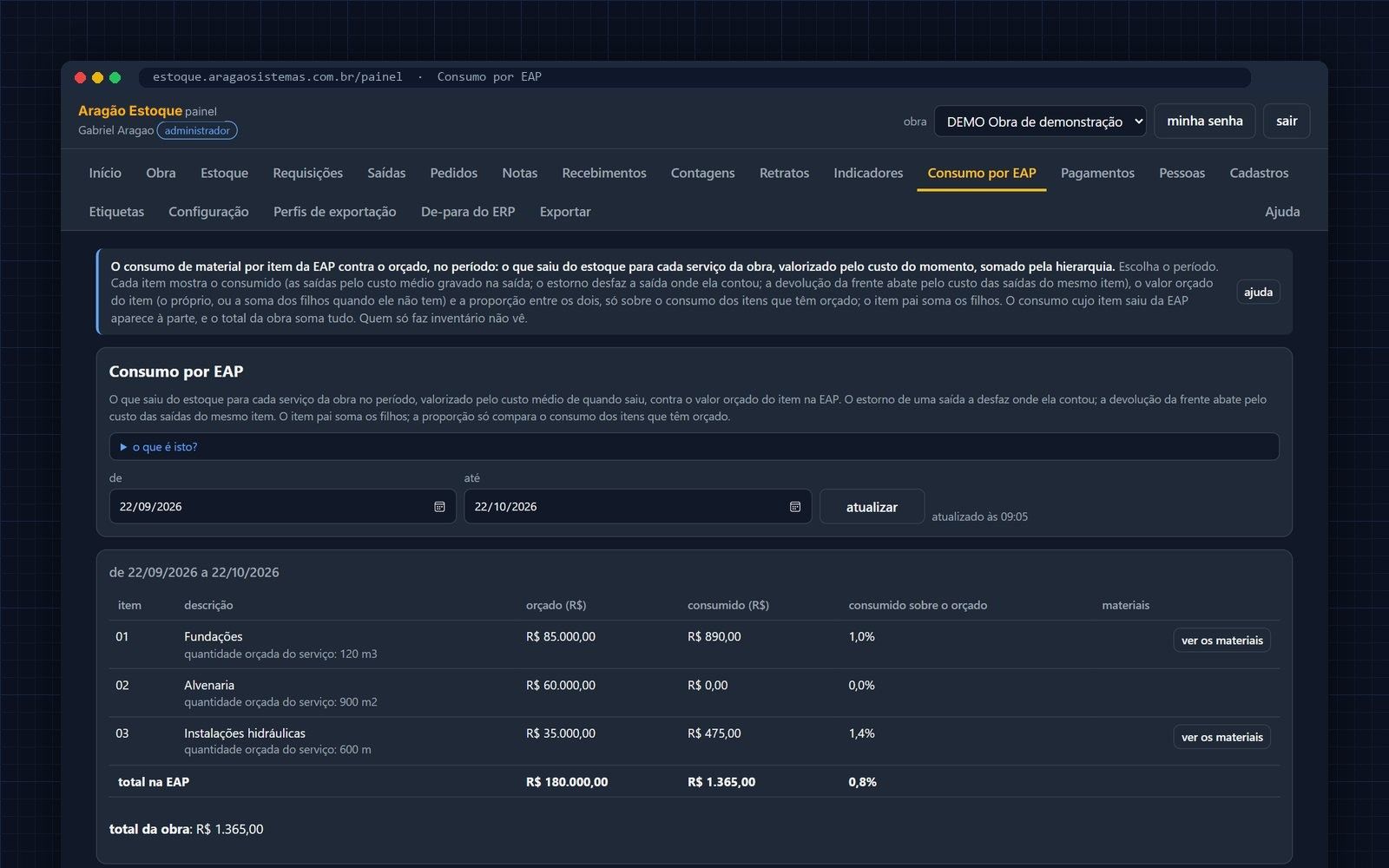The height and width of the screenshot is (868, 1389).
Task: Switch to the Estoque tab
Action: coord(224,173)
